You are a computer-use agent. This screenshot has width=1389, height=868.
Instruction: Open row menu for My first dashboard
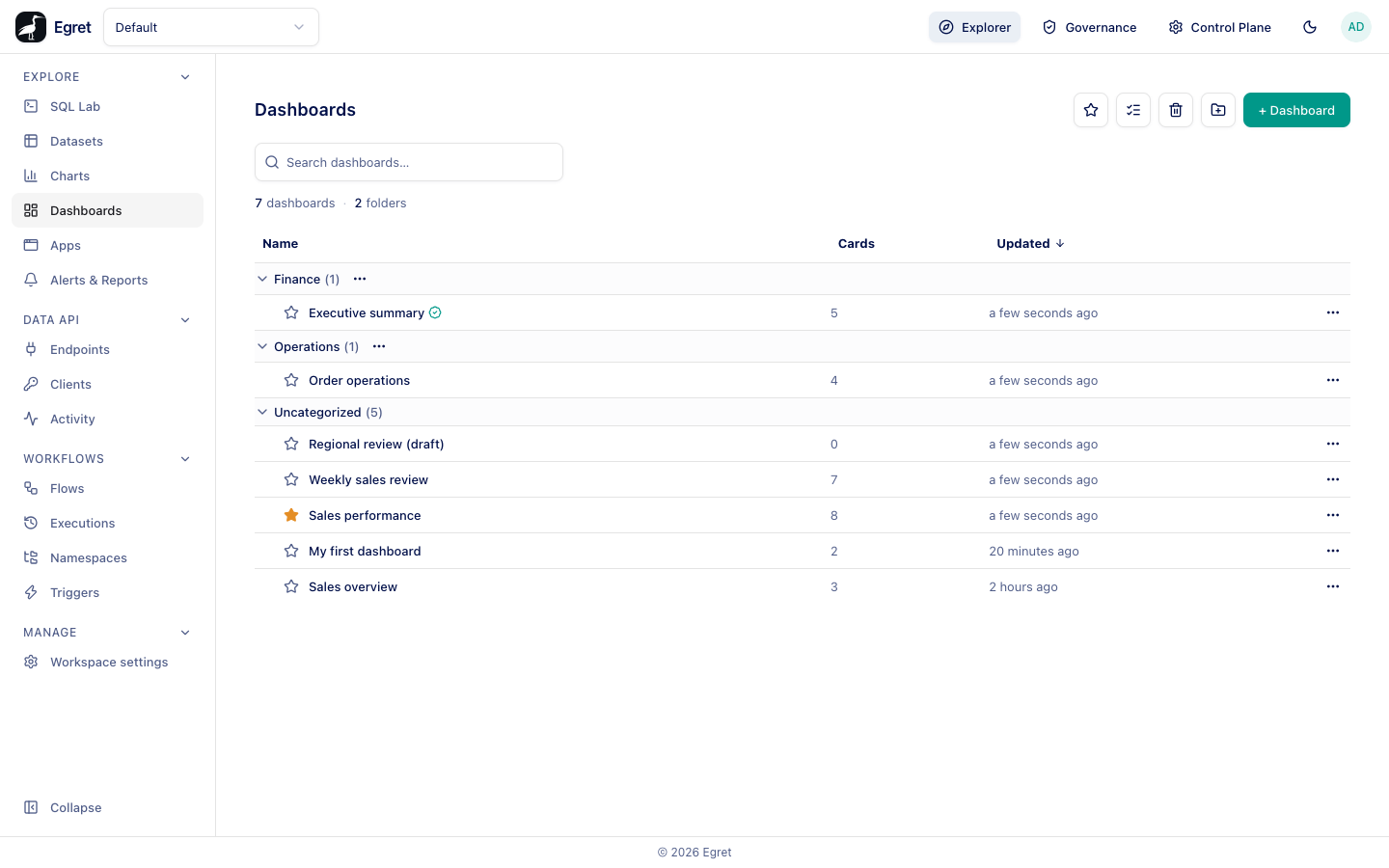coord(1333,551)
